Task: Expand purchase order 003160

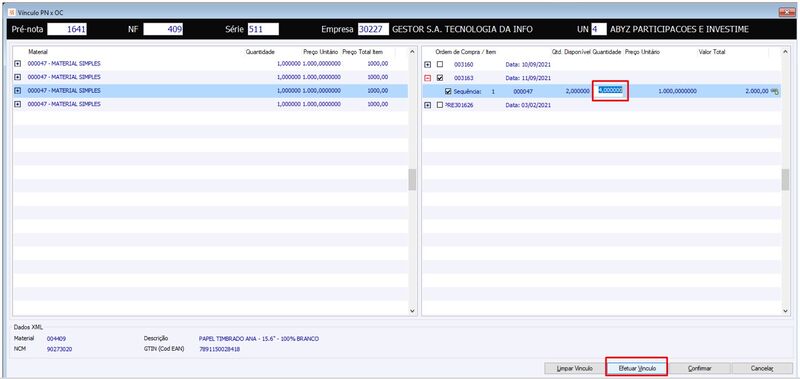Action: tap(428, 64)
